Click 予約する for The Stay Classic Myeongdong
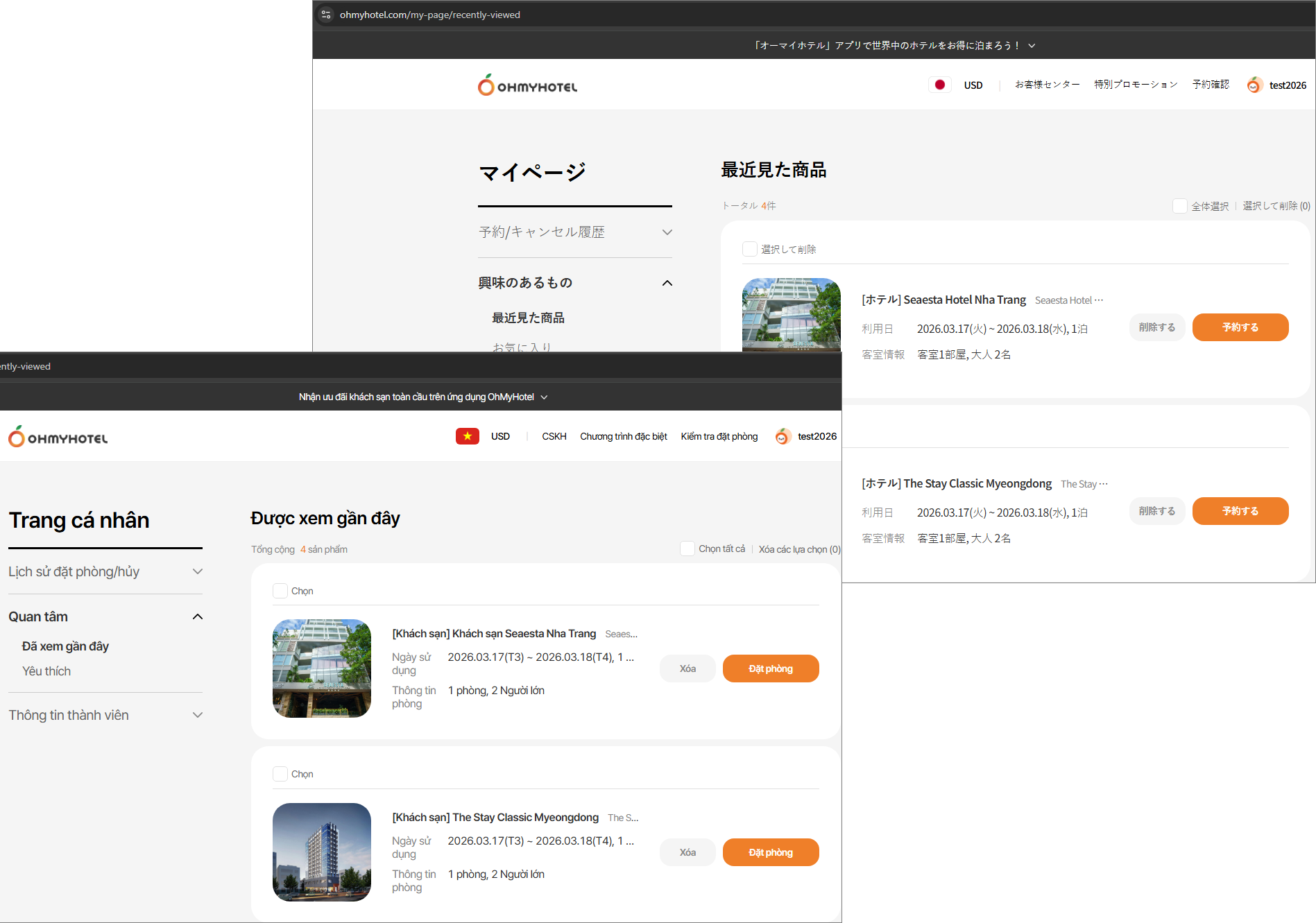1316x923 pixels. 1240,511
